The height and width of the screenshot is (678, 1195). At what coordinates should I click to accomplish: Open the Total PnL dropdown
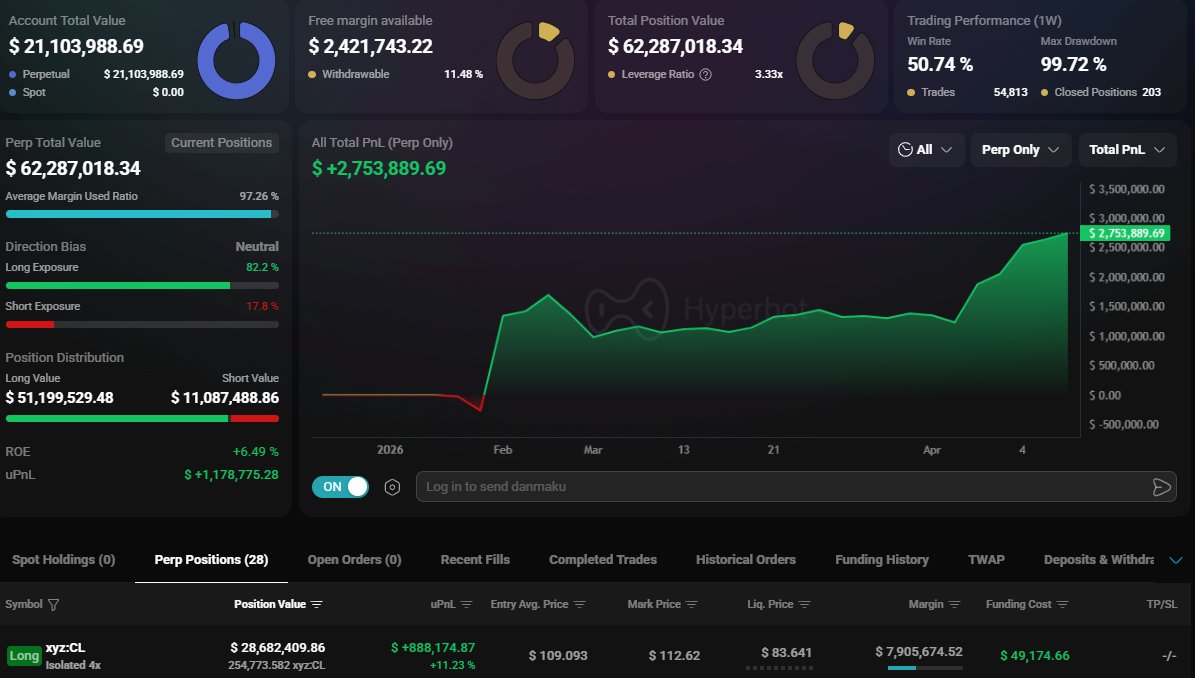click(x=1127, y=149)
